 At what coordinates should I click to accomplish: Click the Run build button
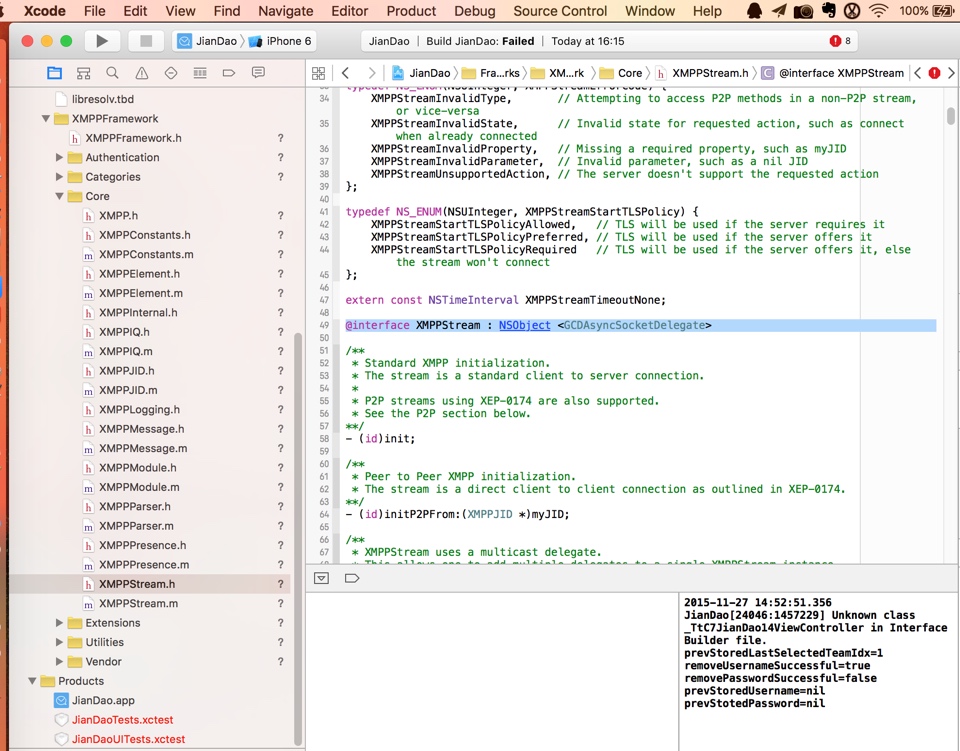101,41
